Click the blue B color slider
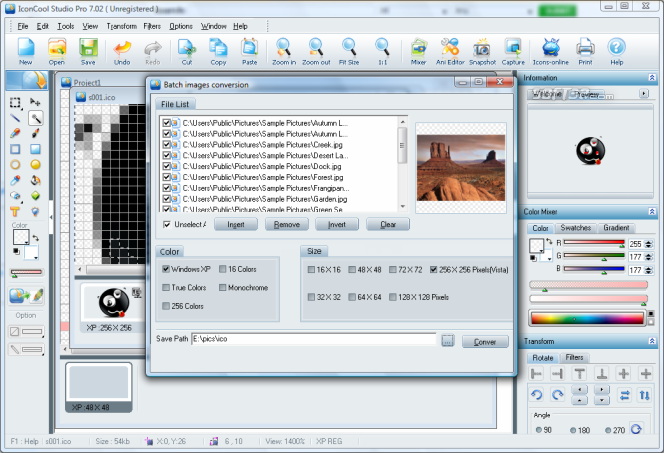Image resolution: width=664 pixels, height=453 pixels. coord(594,268)
